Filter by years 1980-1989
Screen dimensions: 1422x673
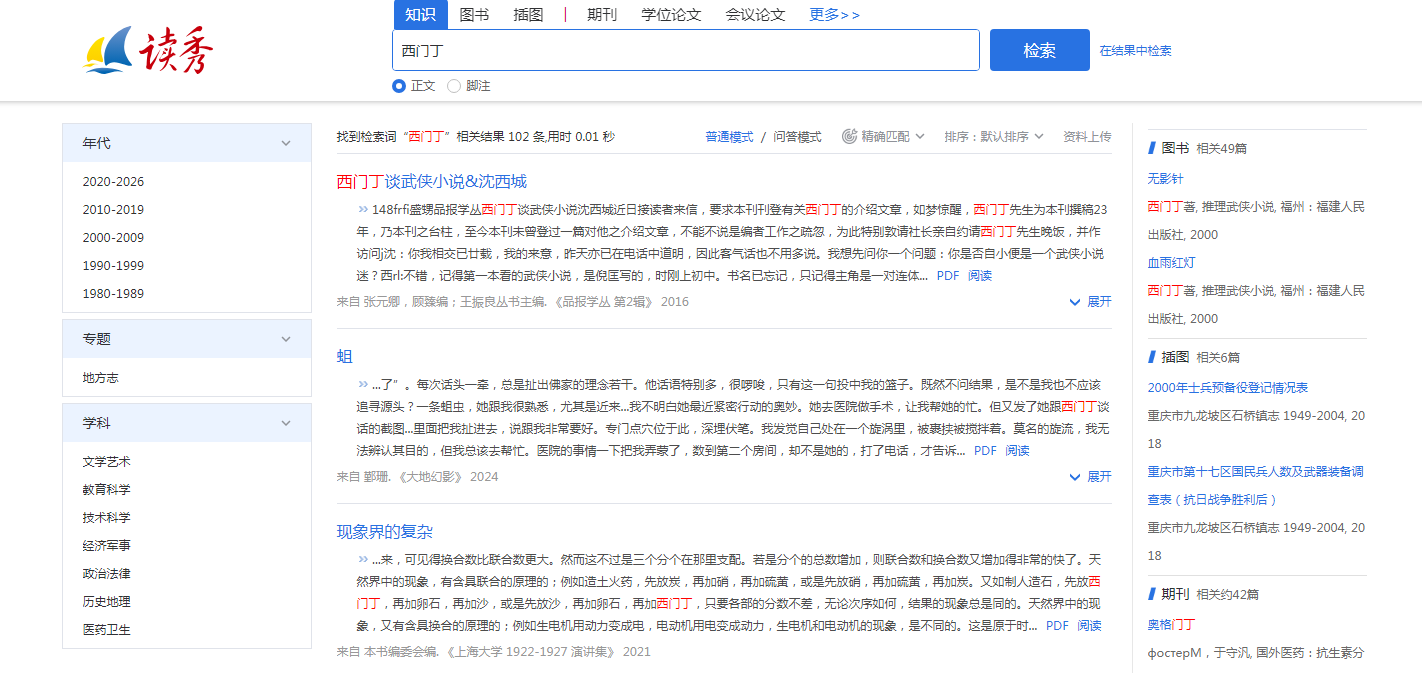113,294
